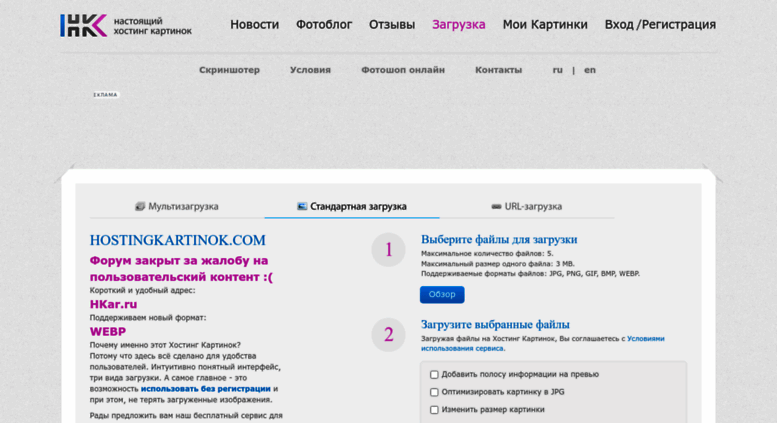Switch to Мультизагрузка tab

click(x=177, y=206)
